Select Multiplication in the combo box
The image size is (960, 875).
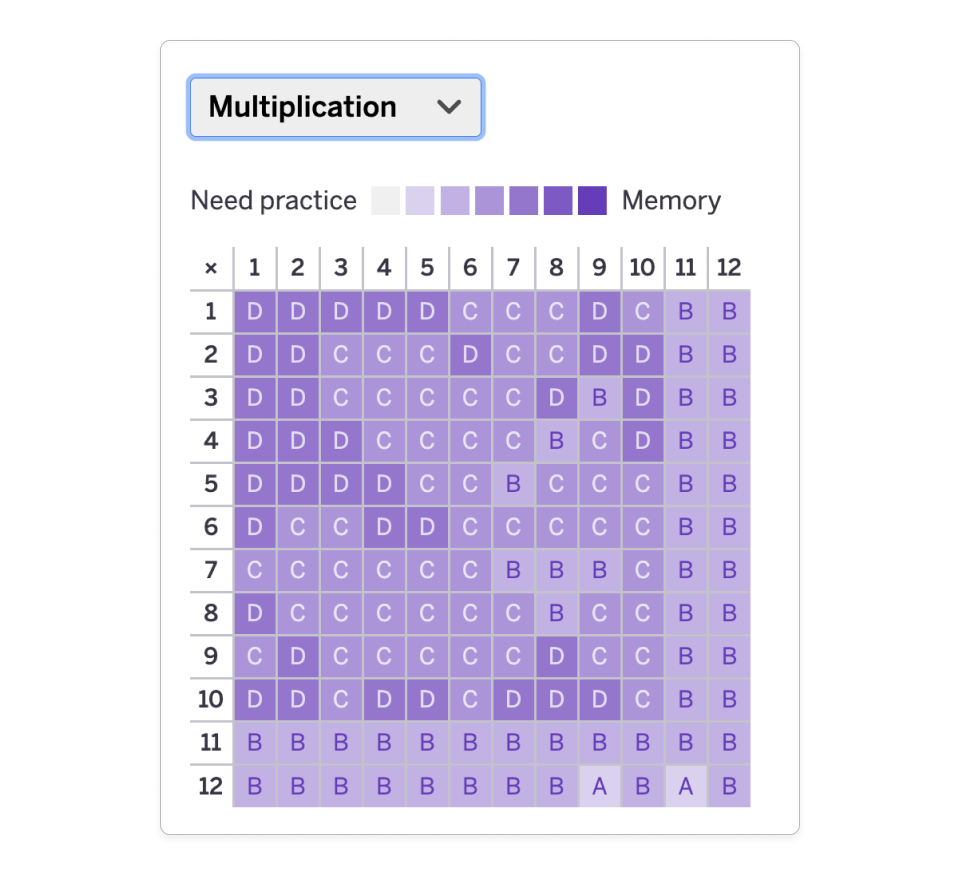[x=335, y=107]
